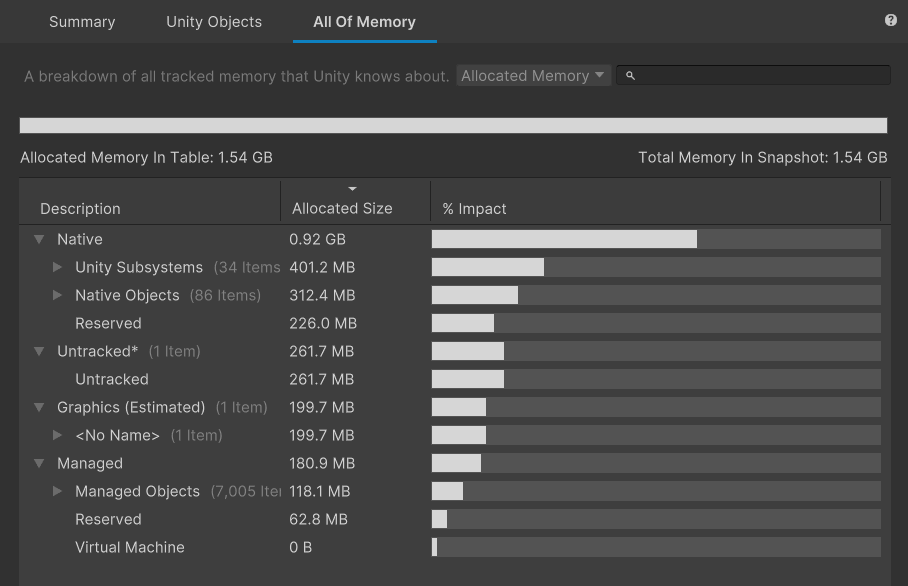Sort by the Description column header
Viewport: 908px width, 586px height.
point(80,208)
